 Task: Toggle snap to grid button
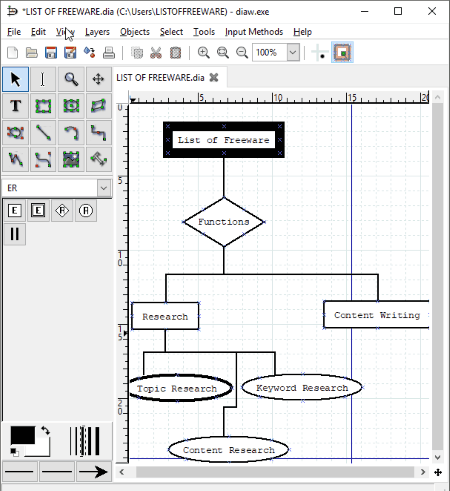click(x=319, y=53)
